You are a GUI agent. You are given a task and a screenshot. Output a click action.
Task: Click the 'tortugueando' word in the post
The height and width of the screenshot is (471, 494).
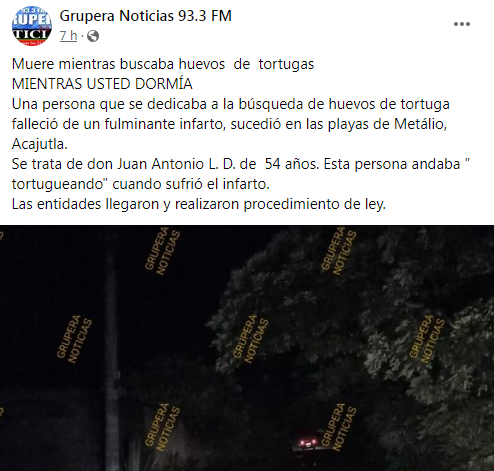click(58, 184)
